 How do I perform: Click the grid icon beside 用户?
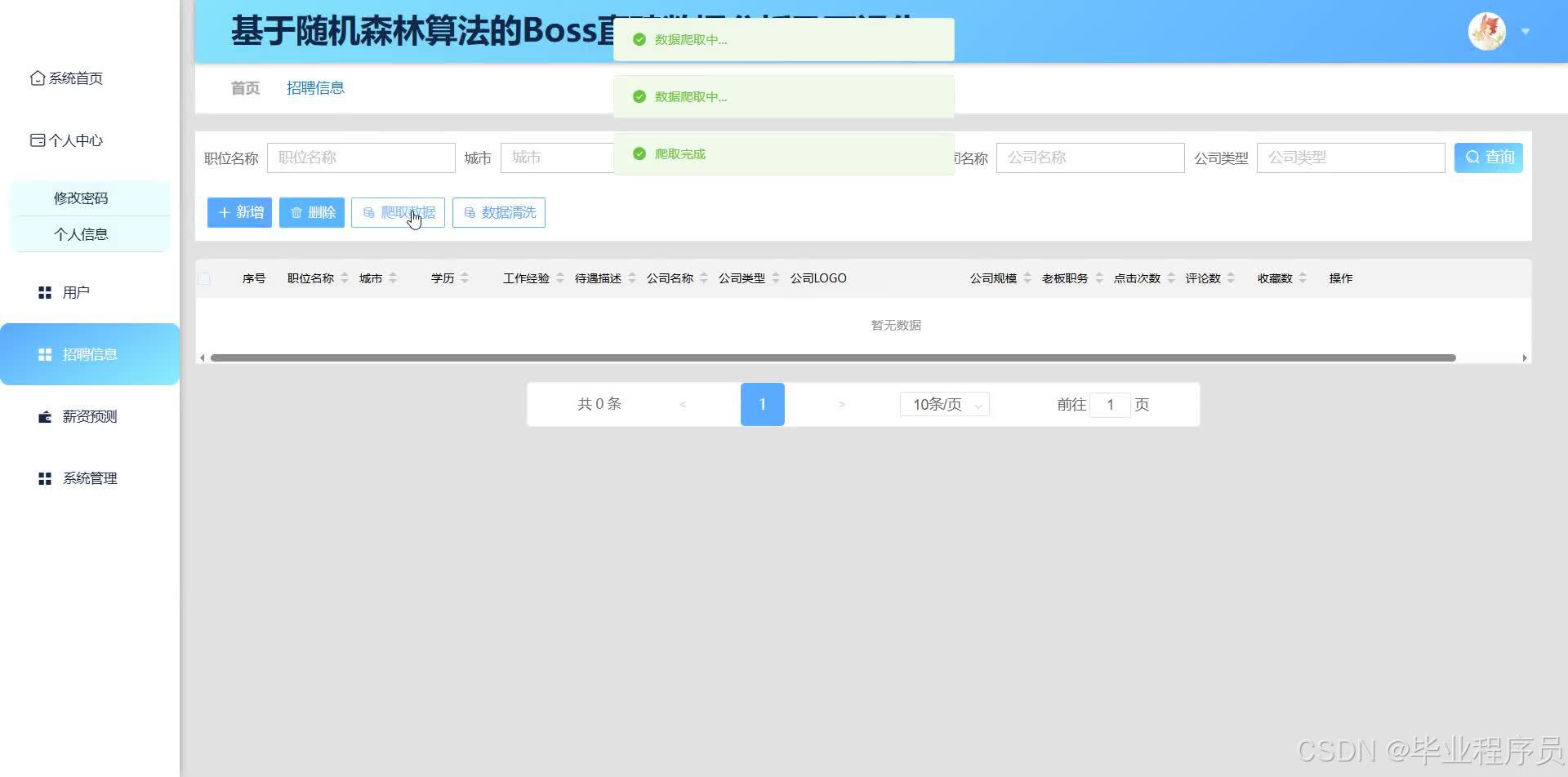[x=45, y=292]
